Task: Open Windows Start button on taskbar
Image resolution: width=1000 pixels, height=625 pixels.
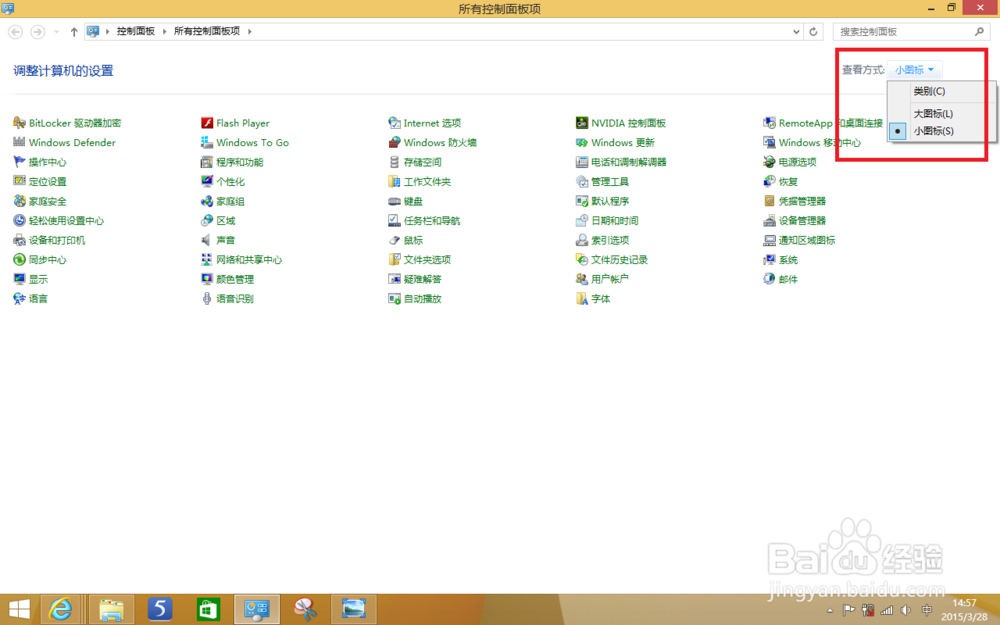Action: (19, 610)
